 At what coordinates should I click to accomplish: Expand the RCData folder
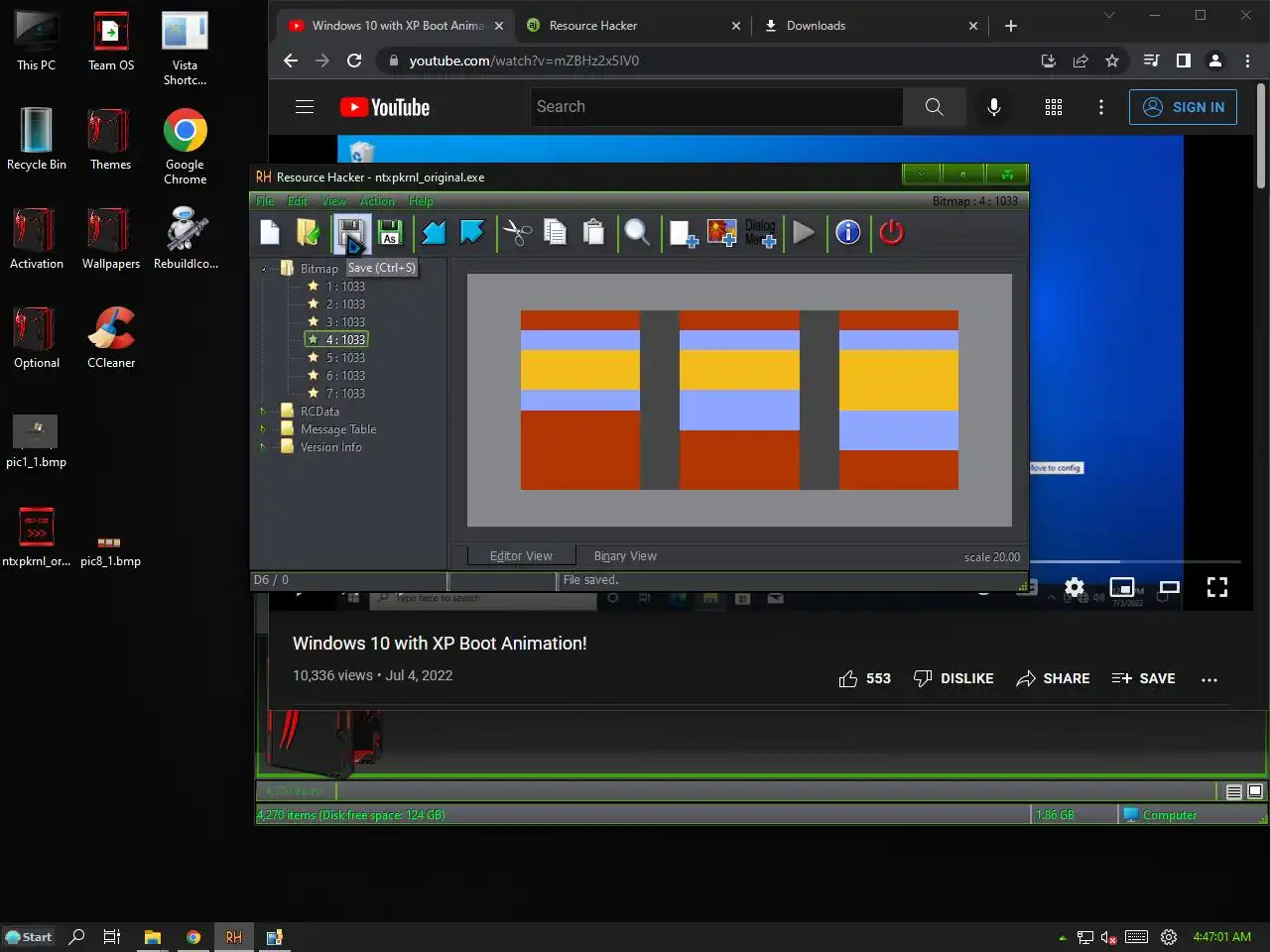tap(264, 412)
